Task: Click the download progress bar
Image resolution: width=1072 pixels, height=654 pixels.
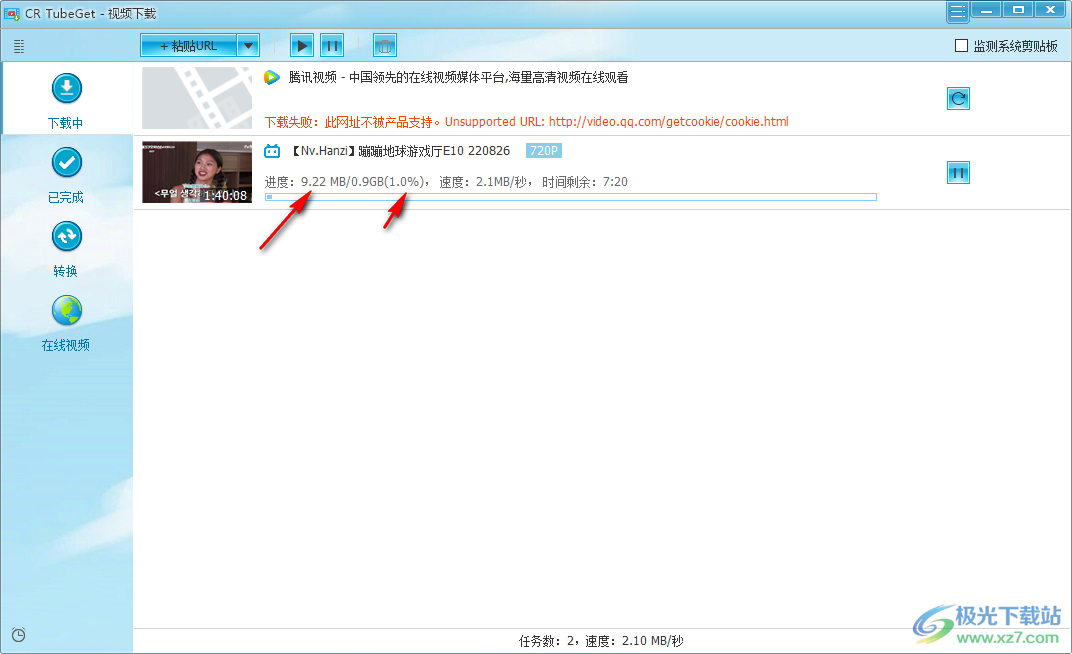Action: [570, 197]
